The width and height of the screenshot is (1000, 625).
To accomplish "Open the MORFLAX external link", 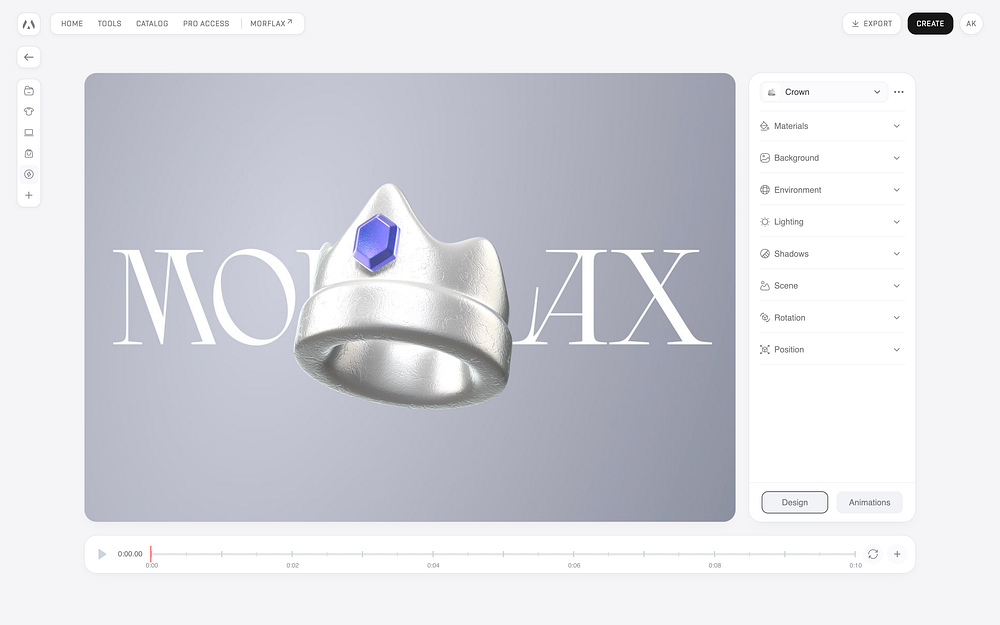I will click(x=271, y=24).
